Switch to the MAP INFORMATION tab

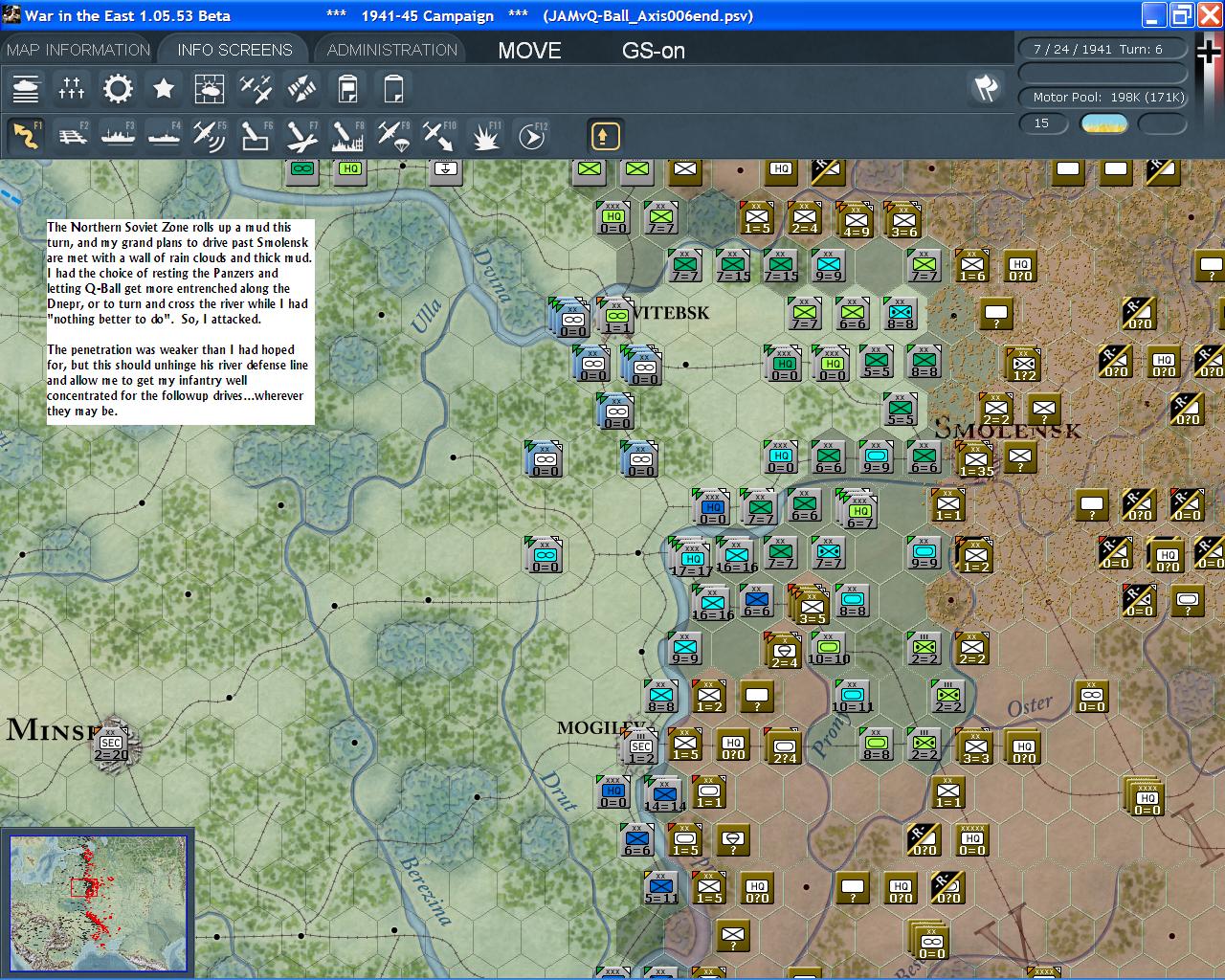(78, 50)
